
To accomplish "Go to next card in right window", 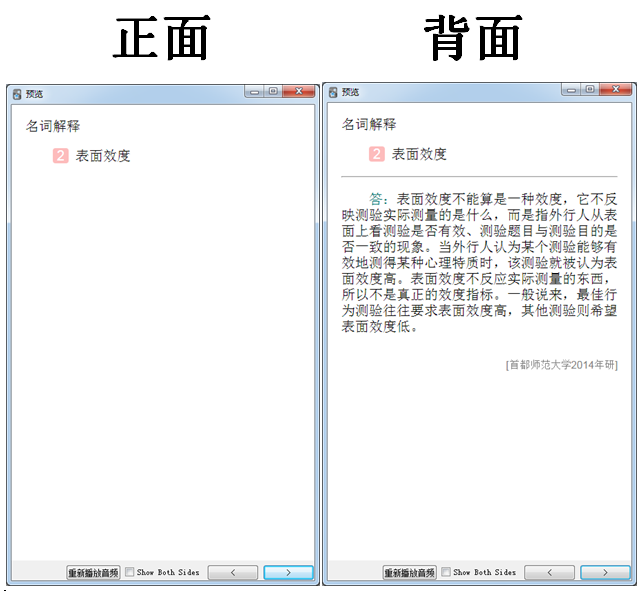I will (x=605, y=573).
